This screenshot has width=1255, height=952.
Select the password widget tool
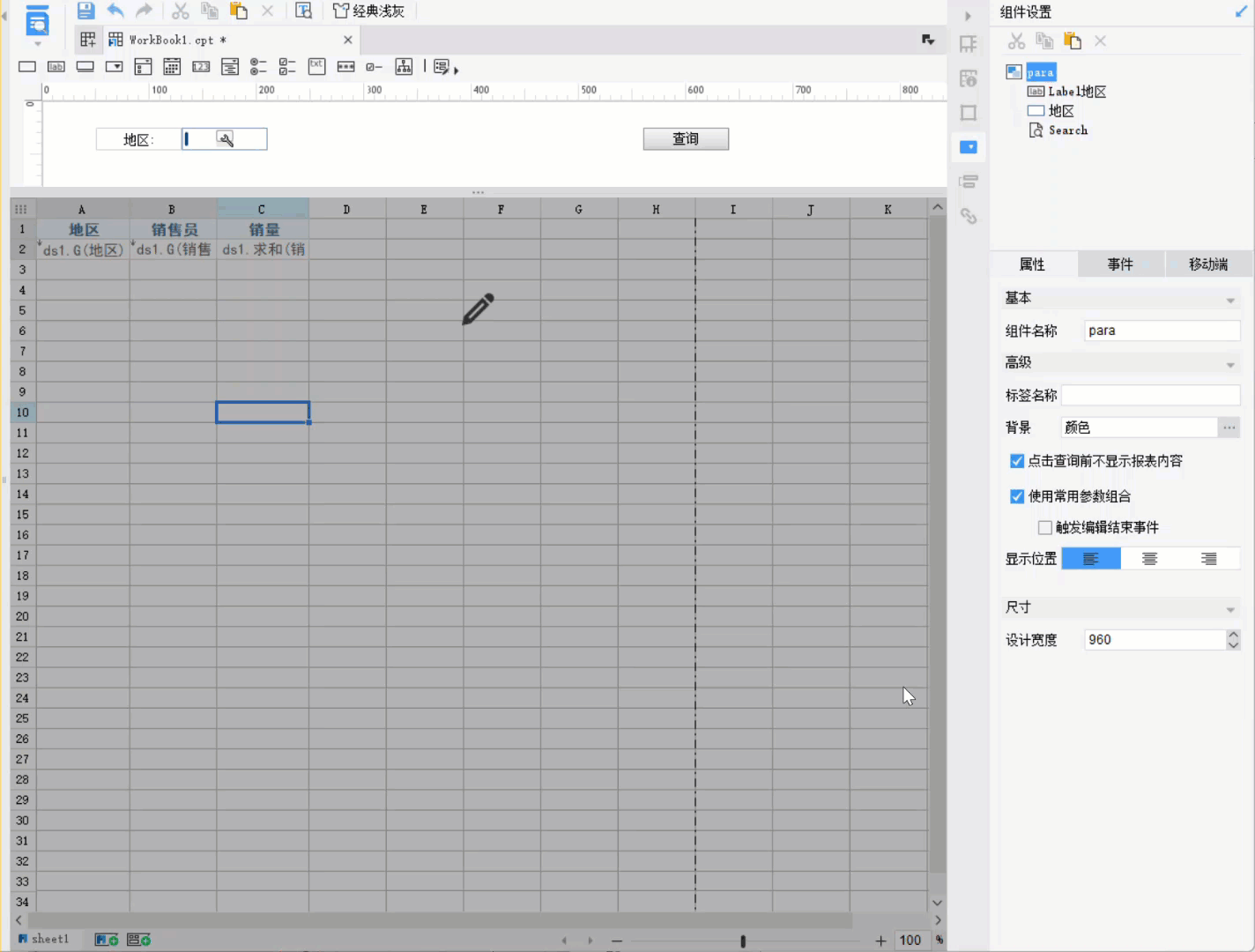346,67
